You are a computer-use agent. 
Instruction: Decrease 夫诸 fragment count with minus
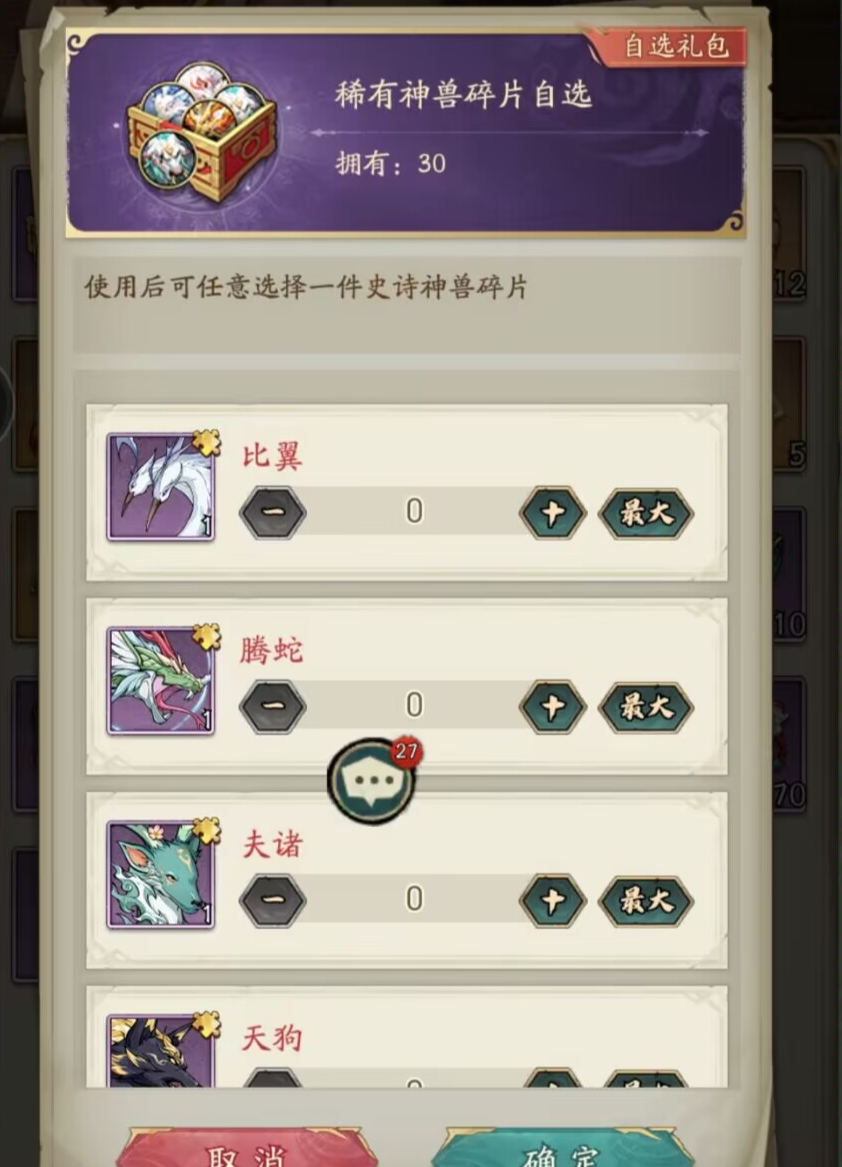pyautogui.click(x=272, y=901)
